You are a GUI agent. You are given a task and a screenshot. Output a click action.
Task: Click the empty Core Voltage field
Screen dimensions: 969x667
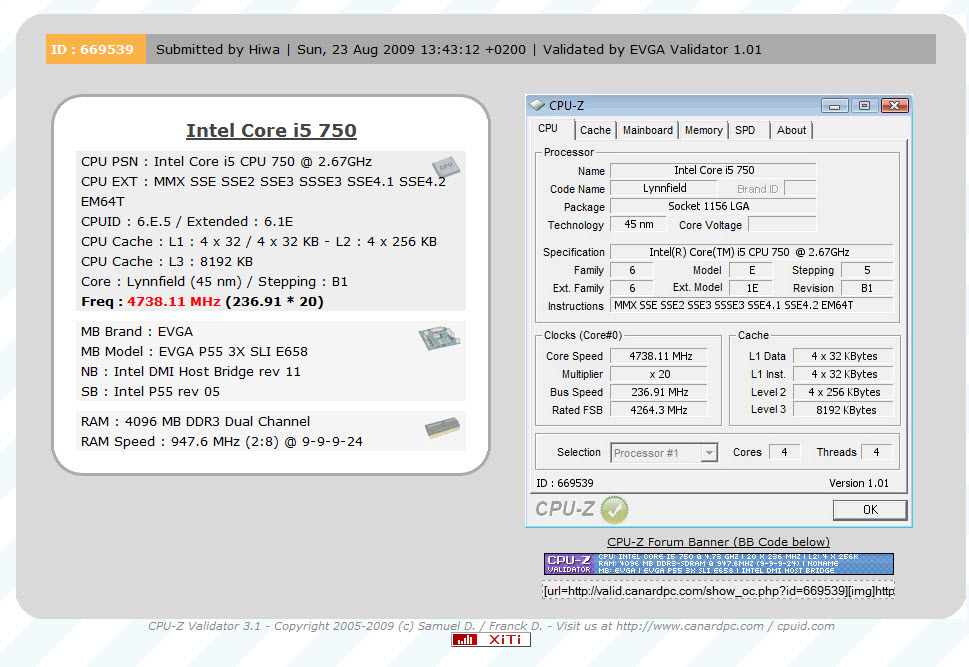(782, 224)
